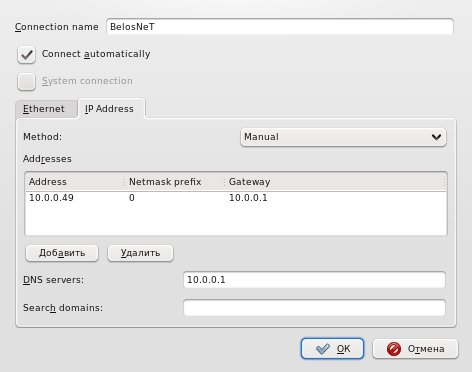
Task: Select the IP Address tab
Action: [x=111, y=109]
